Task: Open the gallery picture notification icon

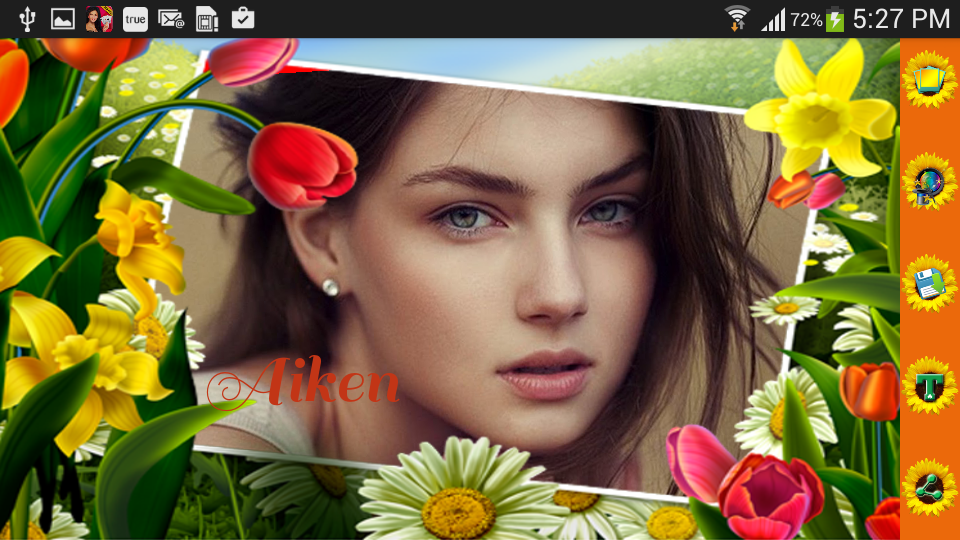Action: tap(62, 18)
